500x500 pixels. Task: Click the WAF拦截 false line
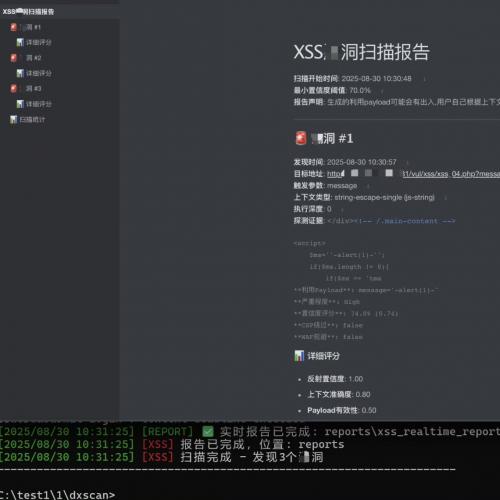click(328, 337)
